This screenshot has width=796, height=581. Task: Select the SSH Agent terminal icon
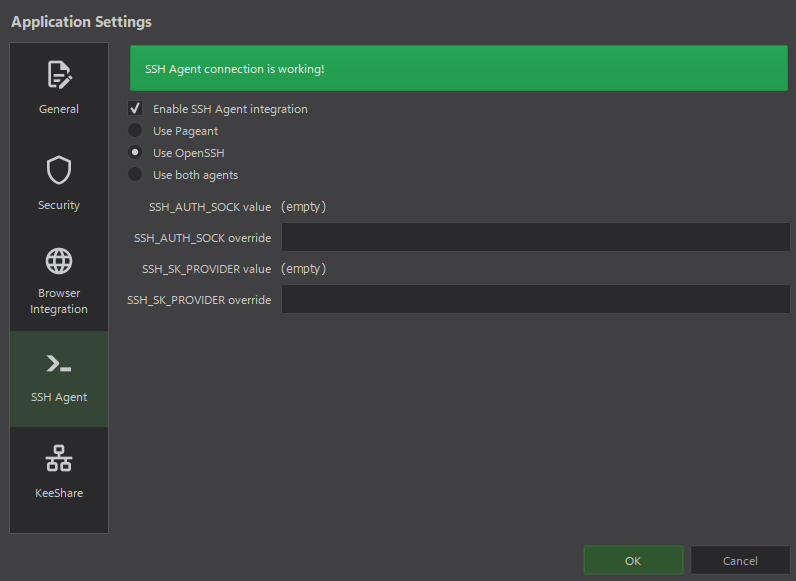(59, 364)
